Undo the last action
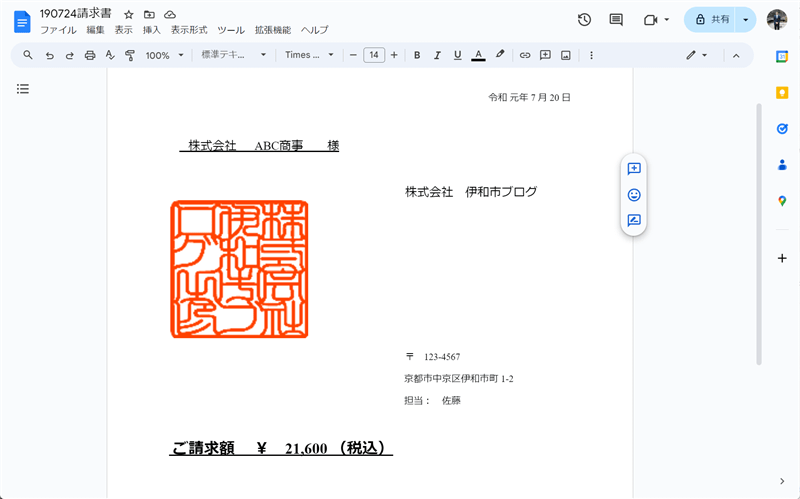Image resolution: width=800 pixels, height=499 pixels. 49,55
